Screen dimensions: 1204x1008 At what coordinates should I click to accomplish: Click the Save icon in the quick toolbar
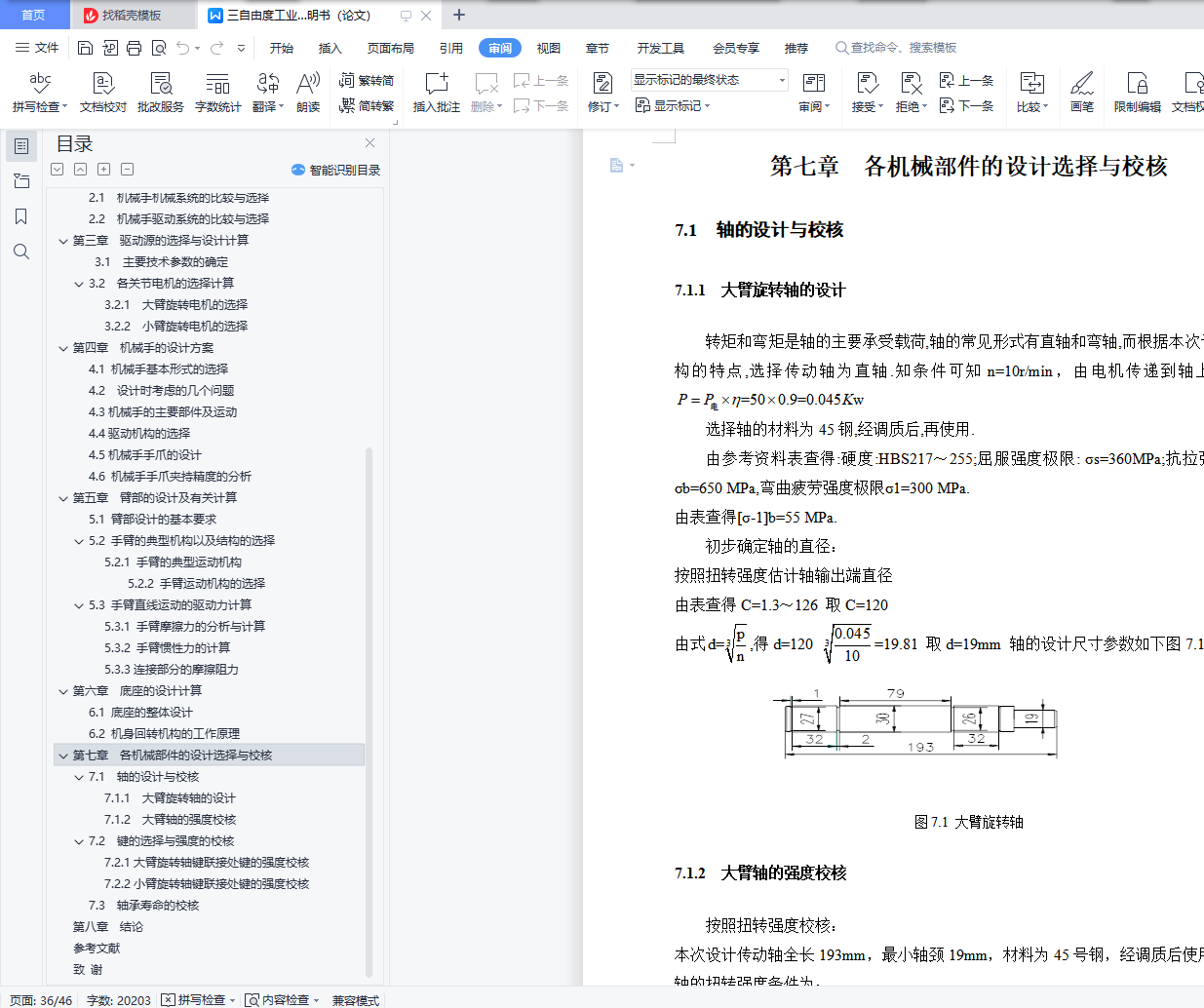85,48
